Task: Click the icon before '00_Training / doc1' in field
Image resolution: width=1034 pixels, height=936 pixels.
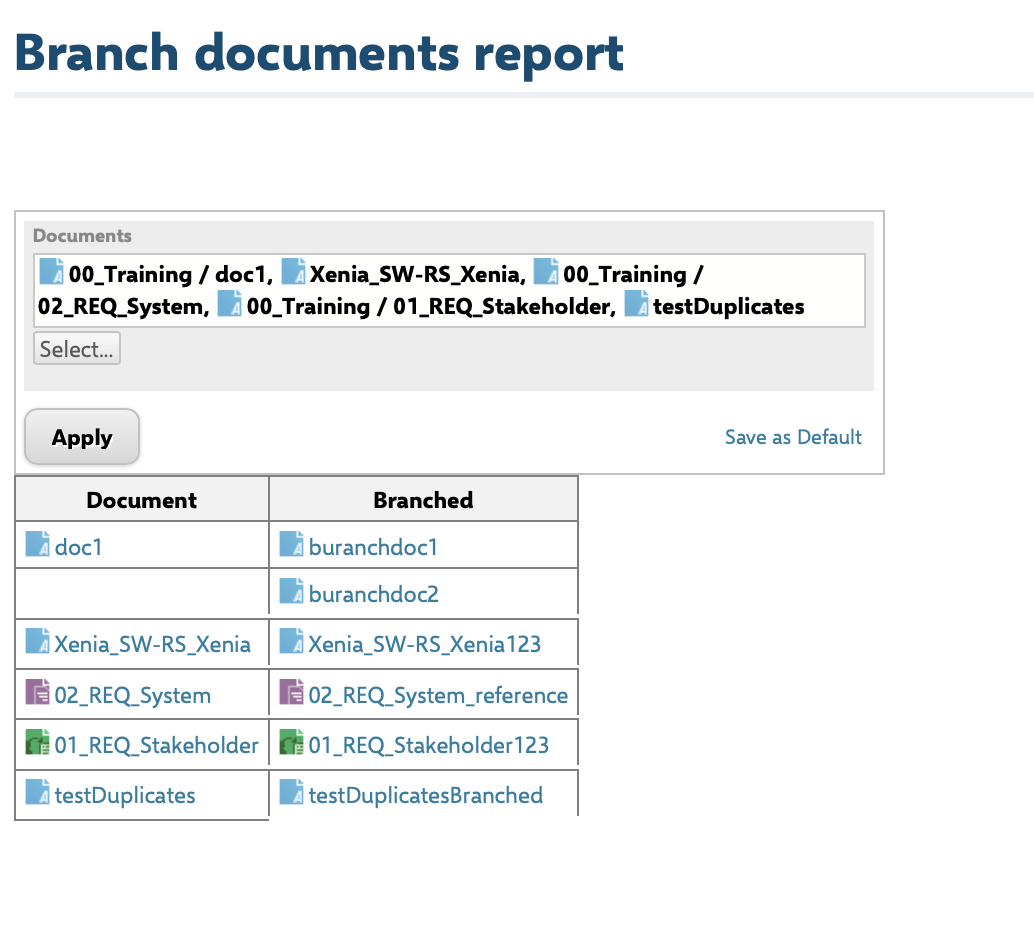Action: point(51,271)
